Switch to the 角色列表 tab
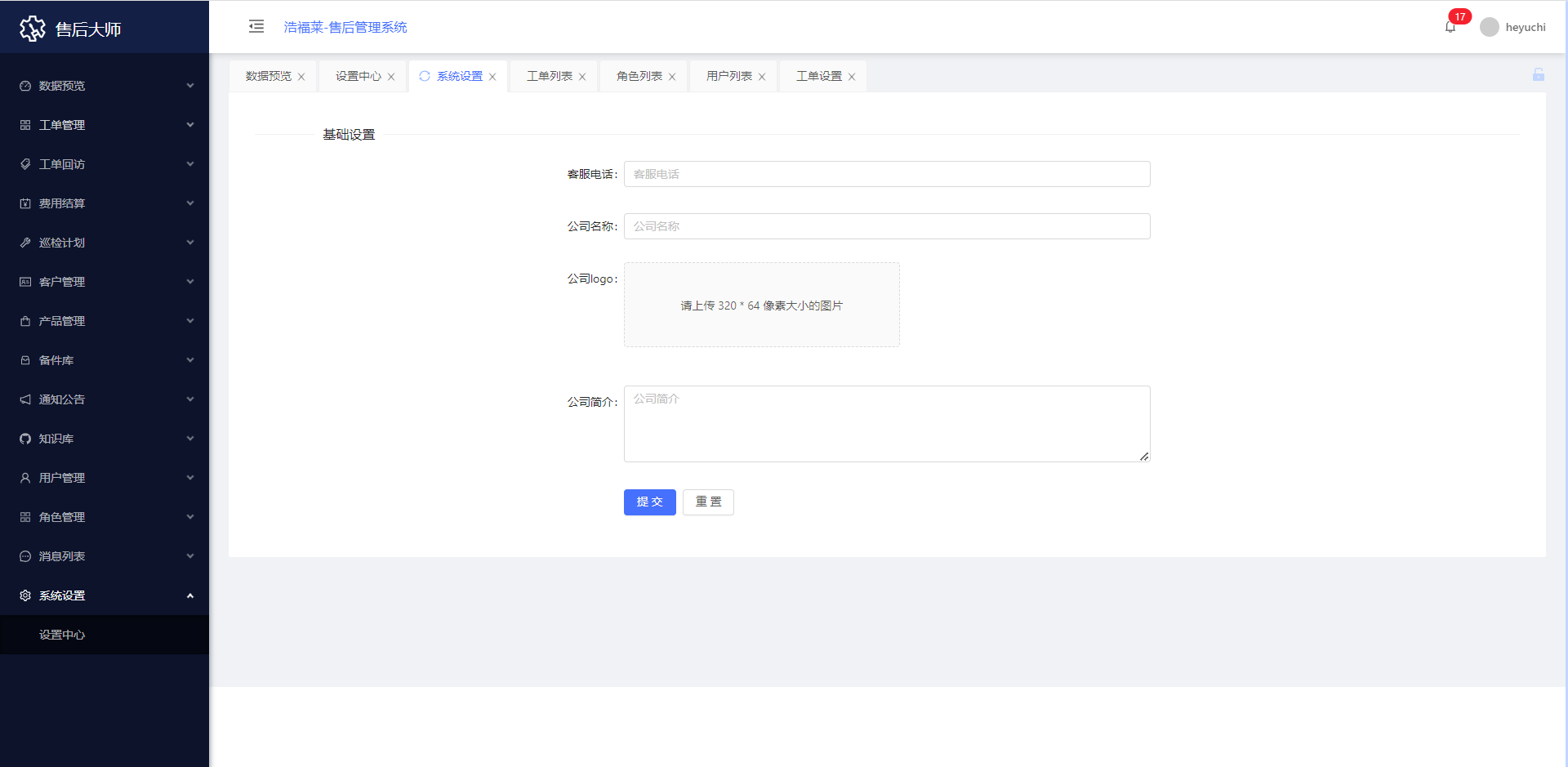Image resolution: width=1568 pixels, height=767 pixels. click(x=639, y=76)
